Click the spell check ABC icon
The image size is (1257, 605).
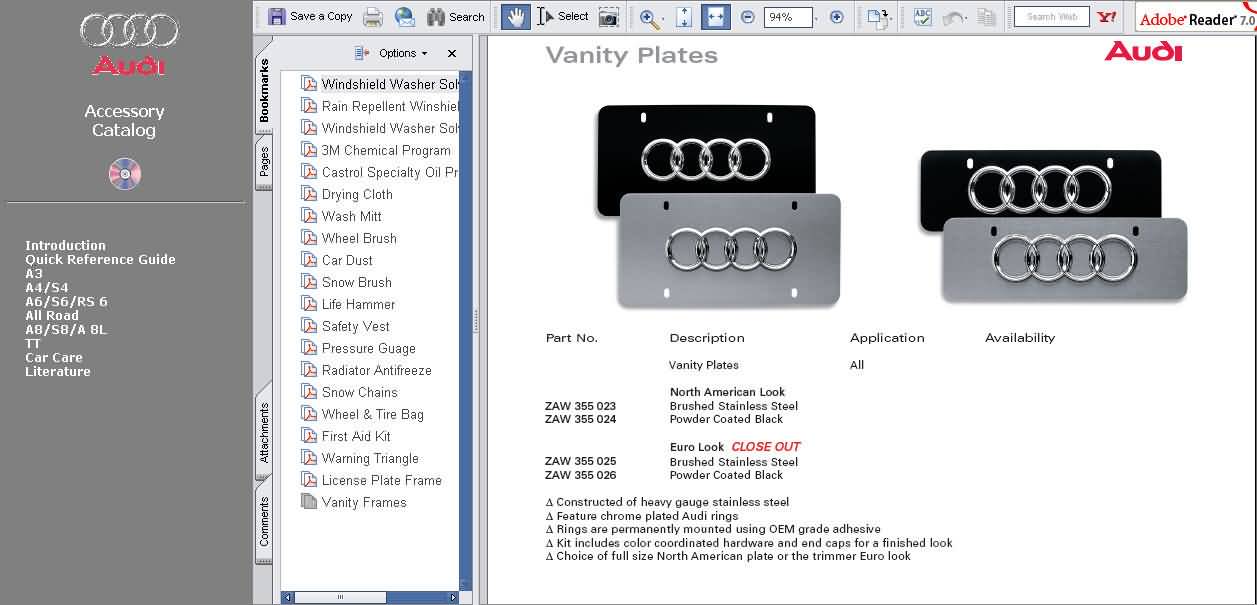coord(922,16)
